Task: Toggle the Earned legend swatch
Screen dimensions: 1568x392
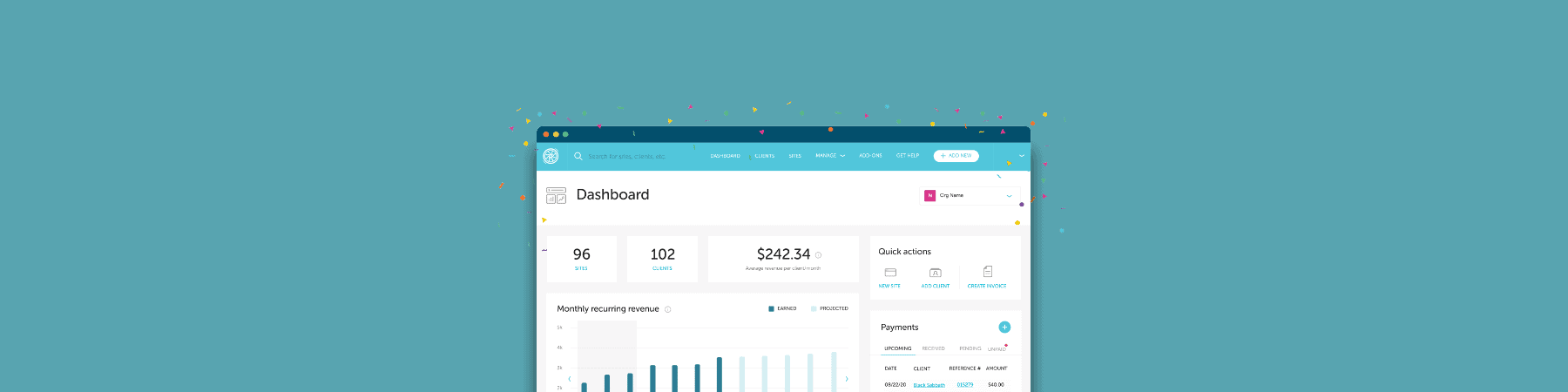Action: pyautogui.click(x=771, y=308)
